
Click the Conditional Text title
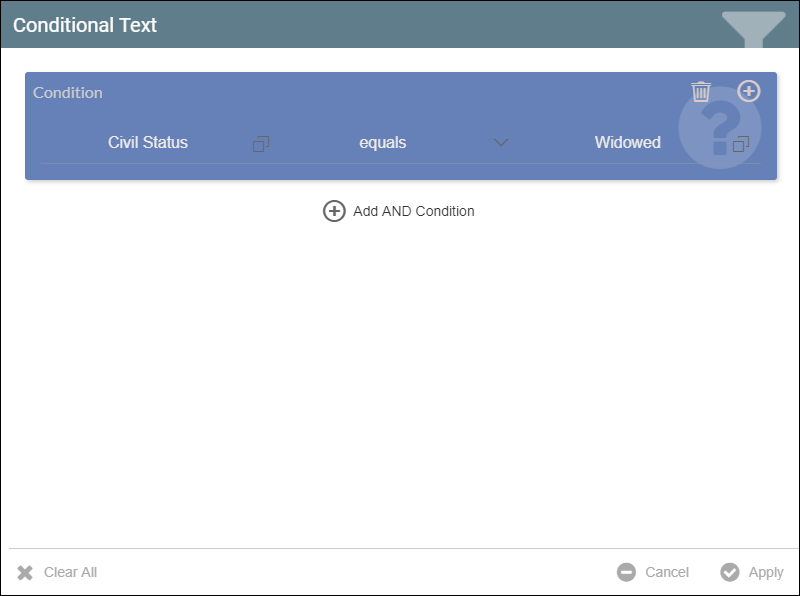coord(85,25)
